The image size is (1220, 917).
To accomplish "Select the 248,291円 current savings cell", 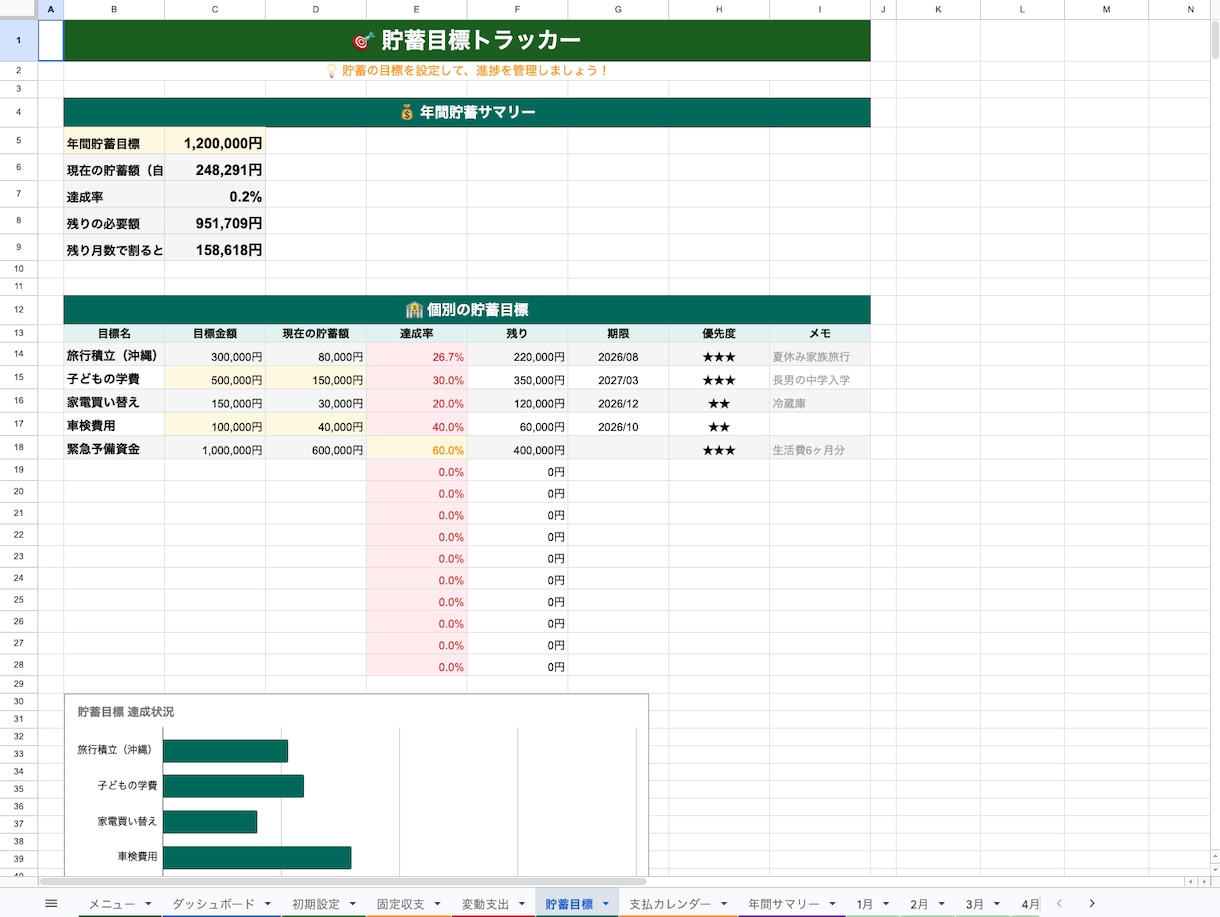I will (x=215, y=170).
